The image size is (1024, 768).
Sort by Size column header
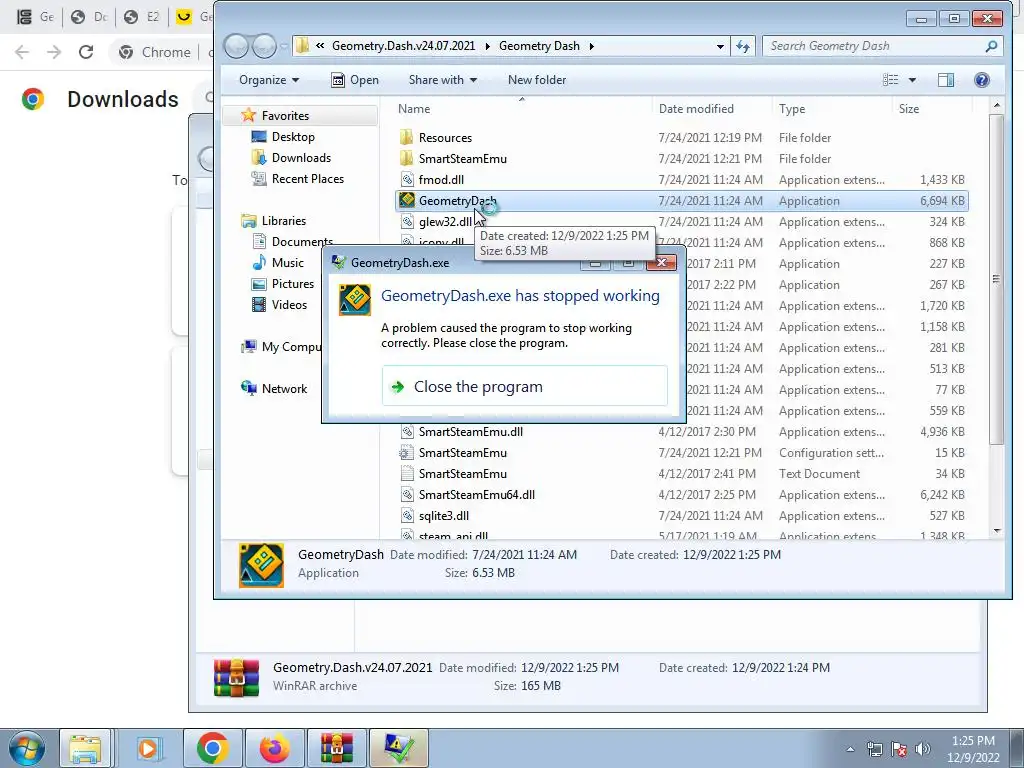908,108
